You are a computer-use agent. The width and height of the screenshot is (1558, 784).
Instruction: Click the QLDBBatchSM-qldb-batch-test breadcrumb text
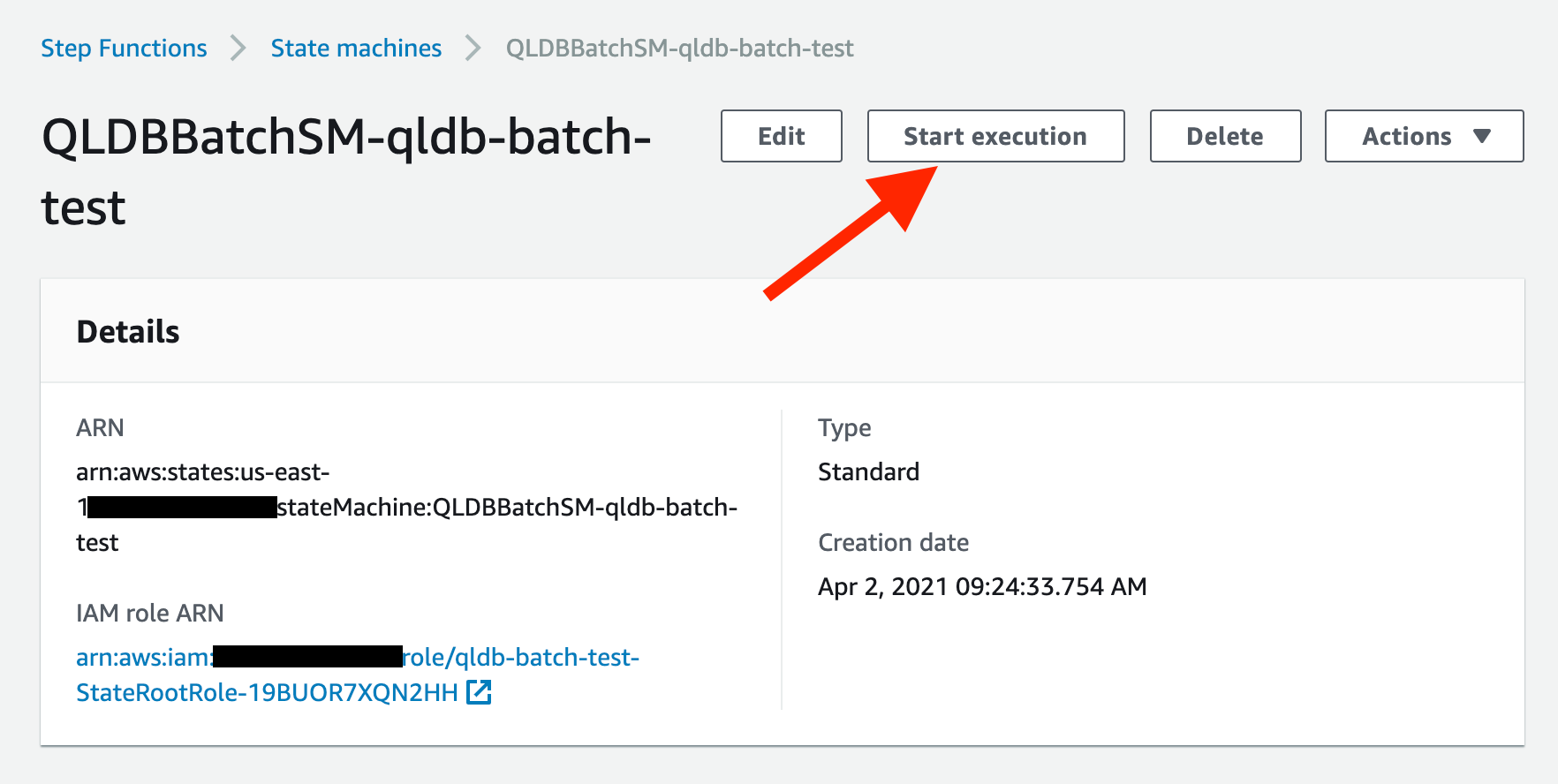[679, 48]
